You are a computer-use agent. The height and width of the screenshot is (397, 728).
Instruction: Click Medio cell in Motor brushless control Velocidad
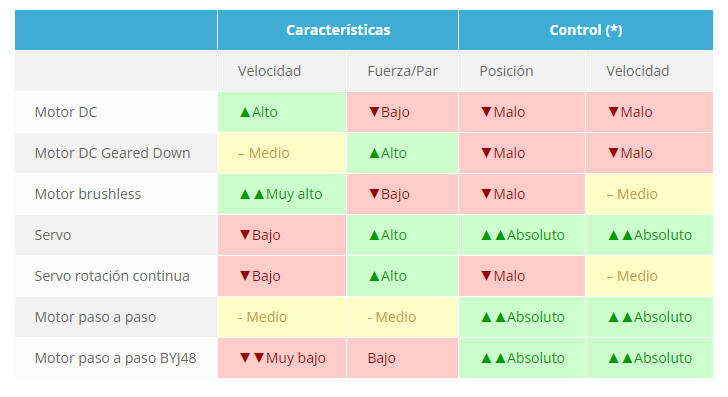point(649,194)
